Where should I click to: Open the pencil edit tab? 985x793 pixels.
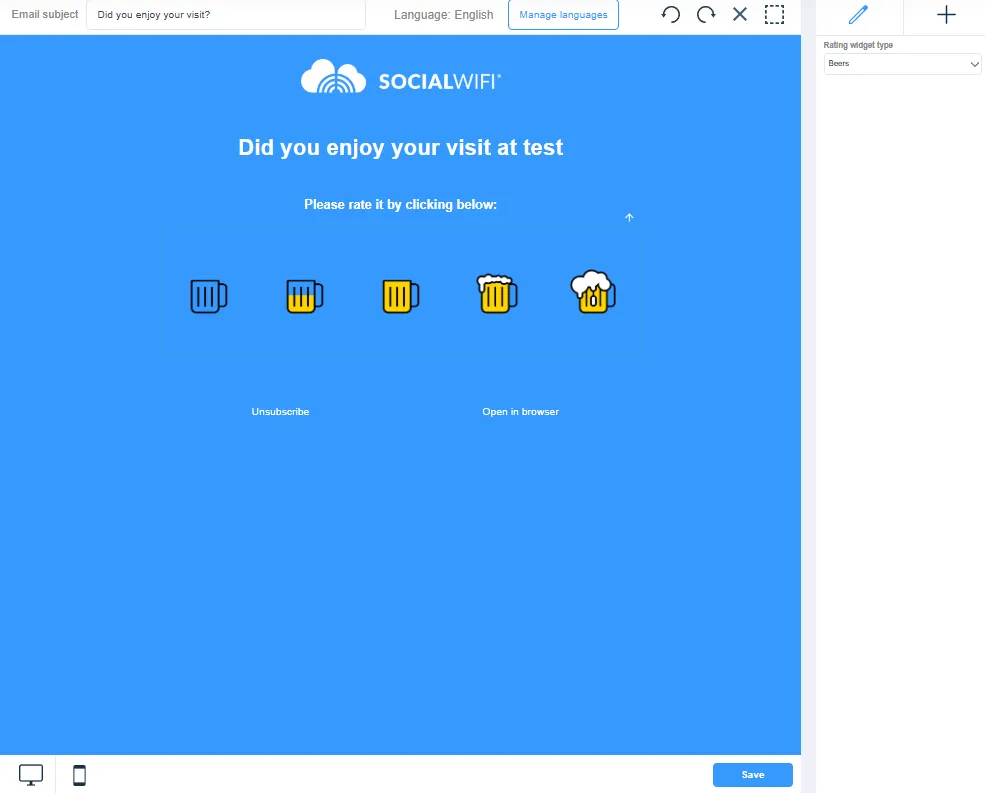858,15
